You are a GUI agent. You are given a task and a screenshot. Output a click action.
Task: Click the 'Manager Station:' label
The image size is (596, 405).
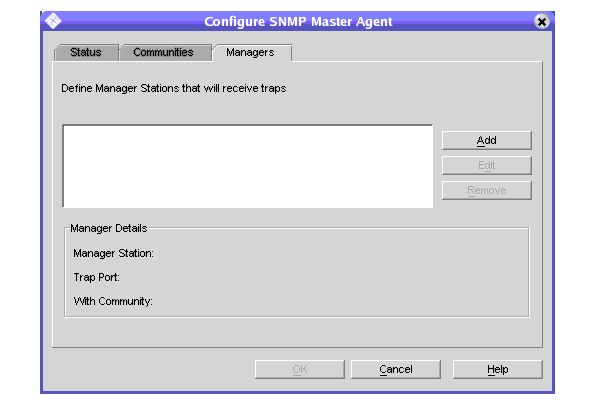coord(113,253)
